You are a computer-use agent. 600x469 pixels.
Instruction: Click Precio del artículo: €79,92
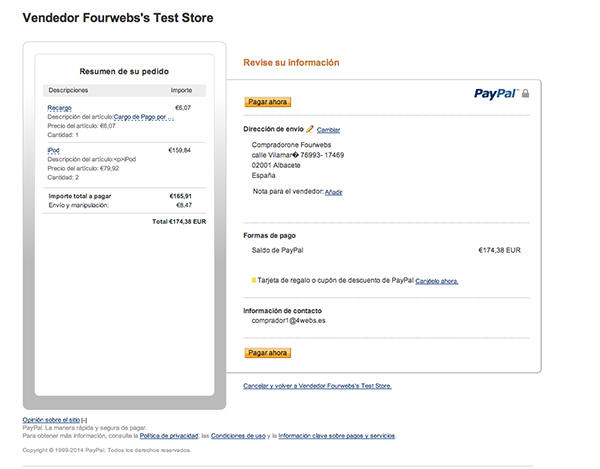[83, 168]
